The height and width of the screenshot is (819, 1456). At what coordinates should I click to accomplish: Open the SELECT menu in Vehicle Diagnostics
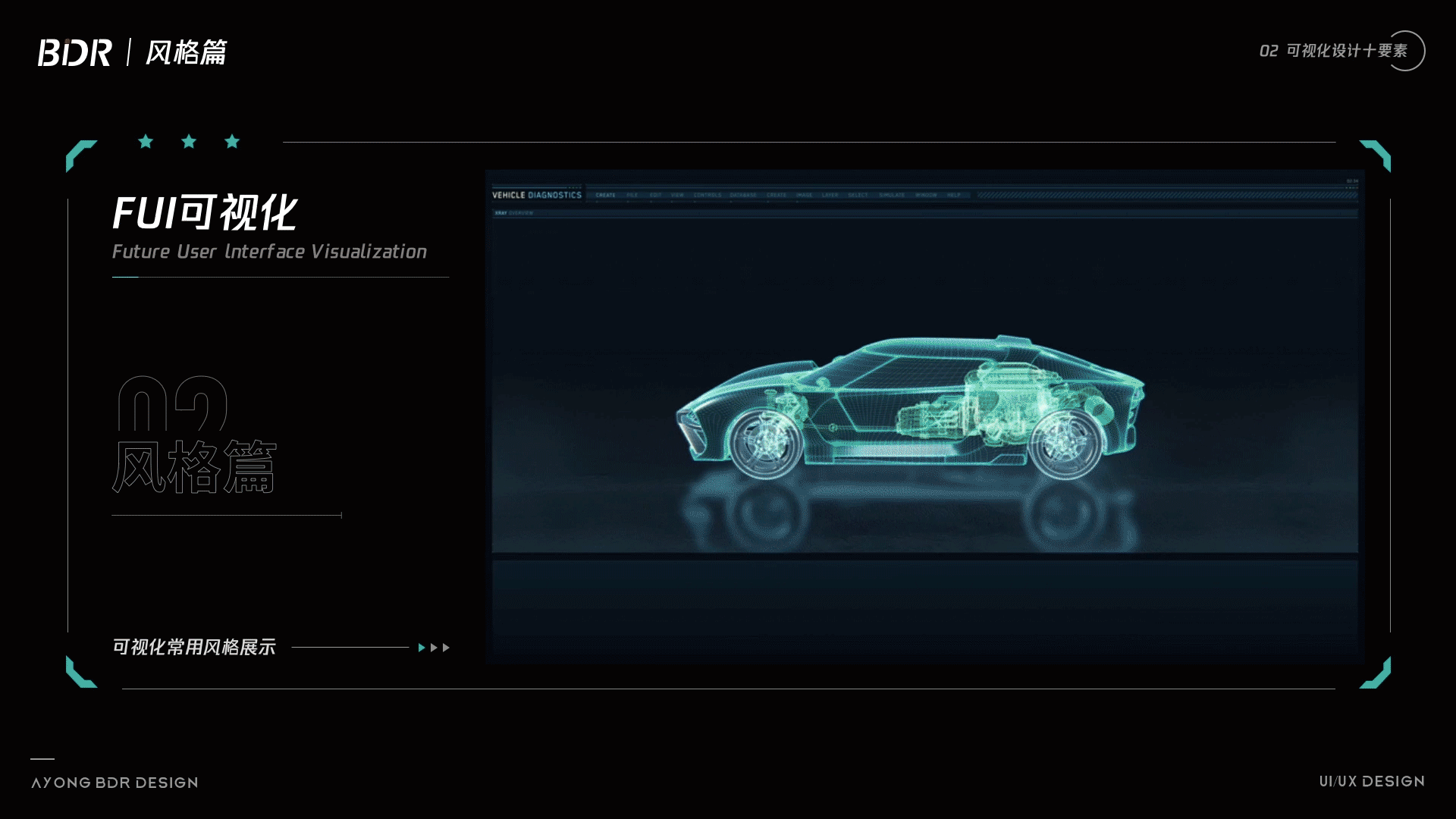tap(858, 195)
